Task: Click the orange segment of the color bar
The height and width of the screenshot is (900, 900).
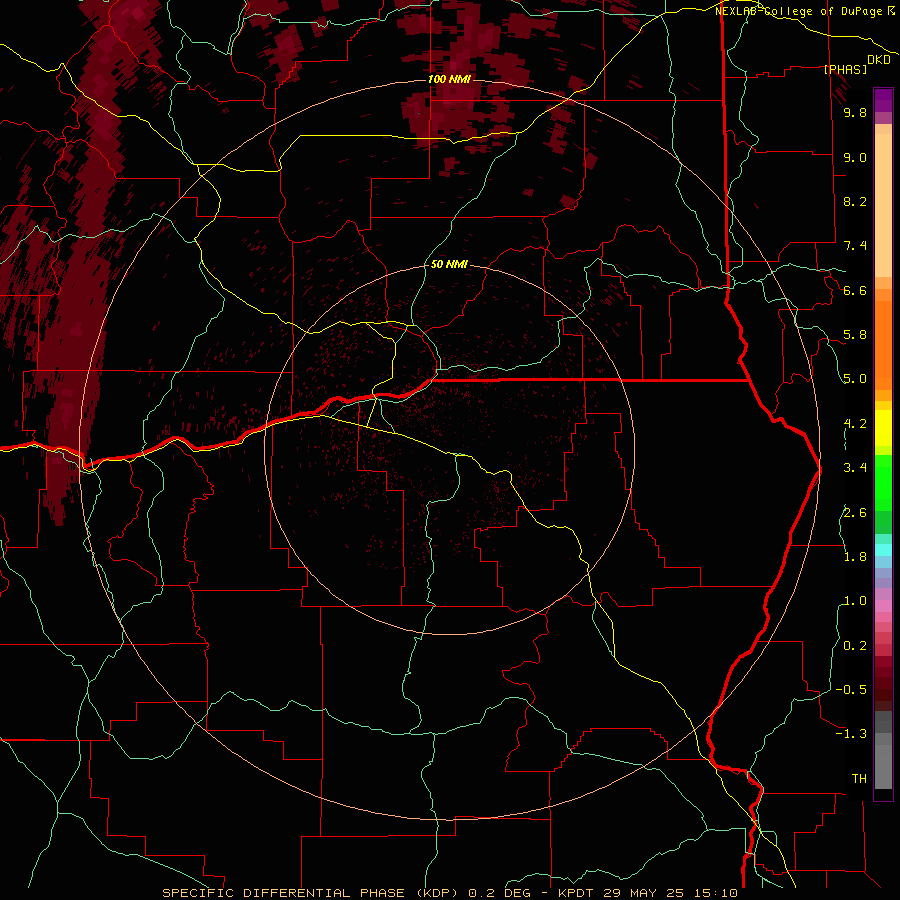Action: point(883,344)
